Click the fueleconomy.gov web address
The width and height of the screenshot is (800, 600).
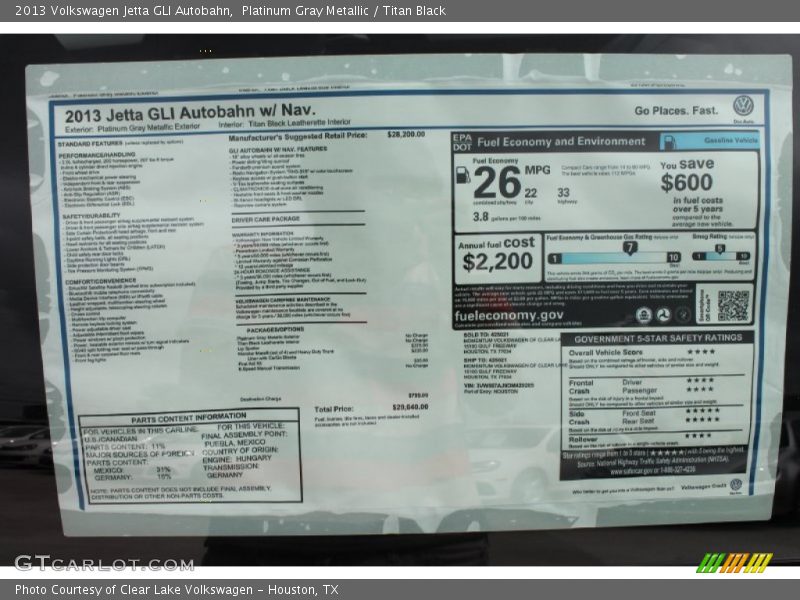(509, 315)
